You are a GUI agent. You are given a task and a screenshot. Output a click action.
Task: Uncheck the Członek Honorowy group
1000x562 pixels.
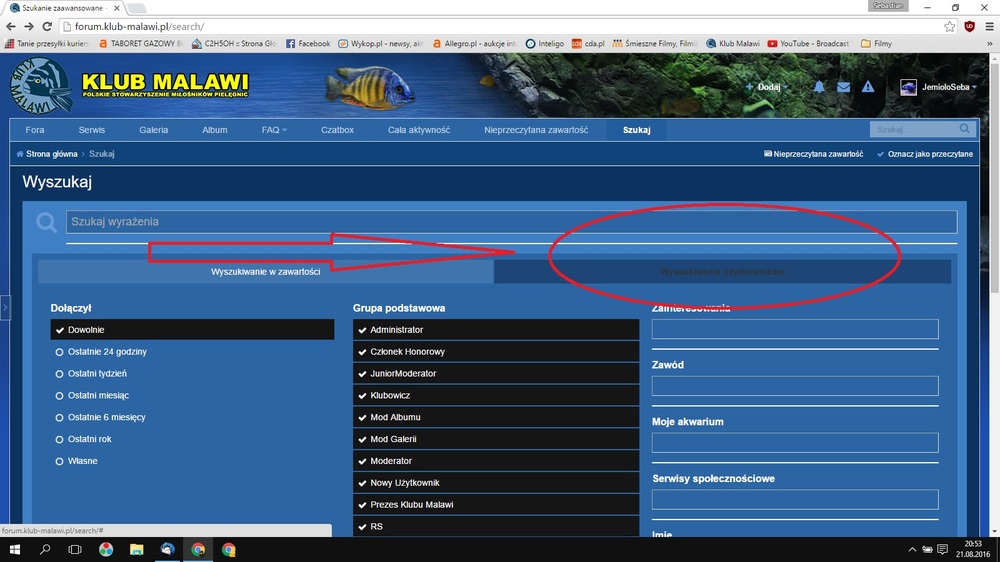(496, 351)
